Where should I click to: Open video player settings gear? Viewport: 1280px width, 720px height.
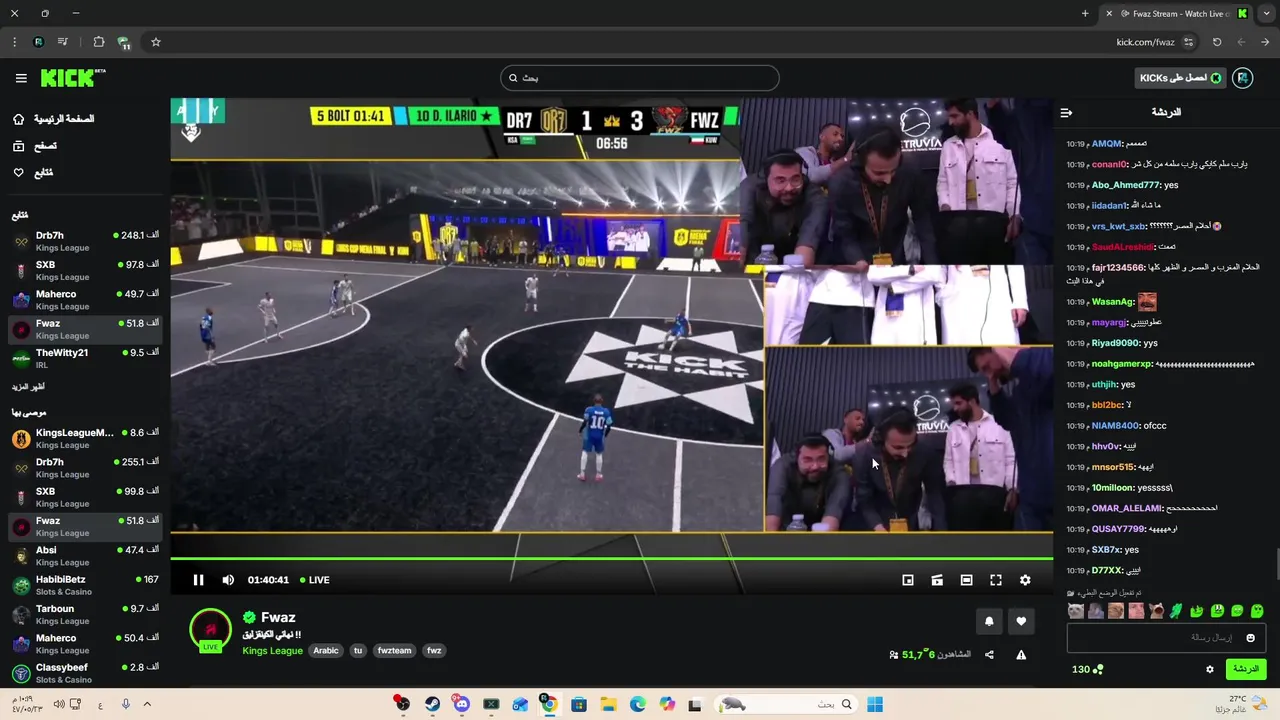(1025, 580)
